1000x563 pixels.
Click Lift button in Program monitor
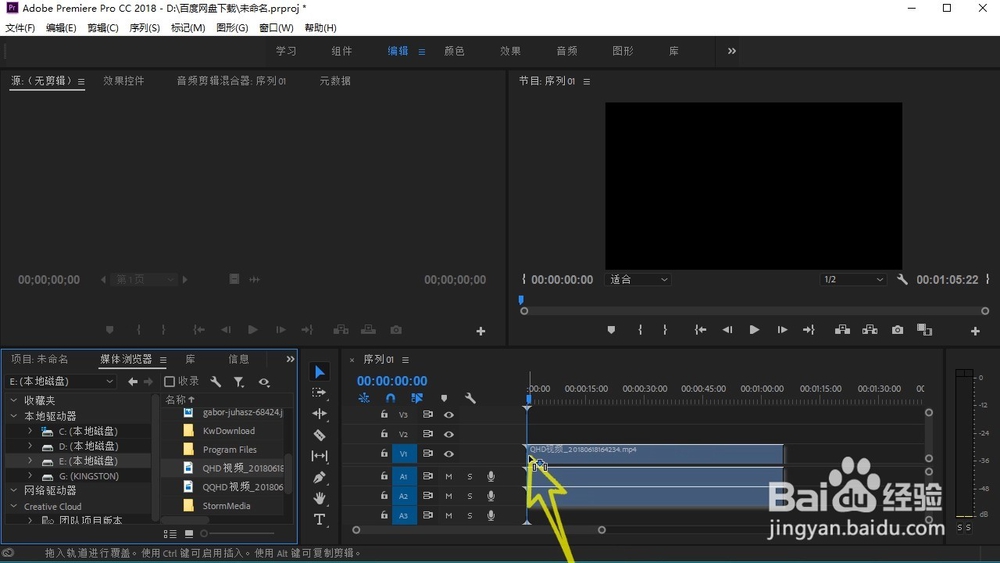pyautogui.click(x=842, y=330)
